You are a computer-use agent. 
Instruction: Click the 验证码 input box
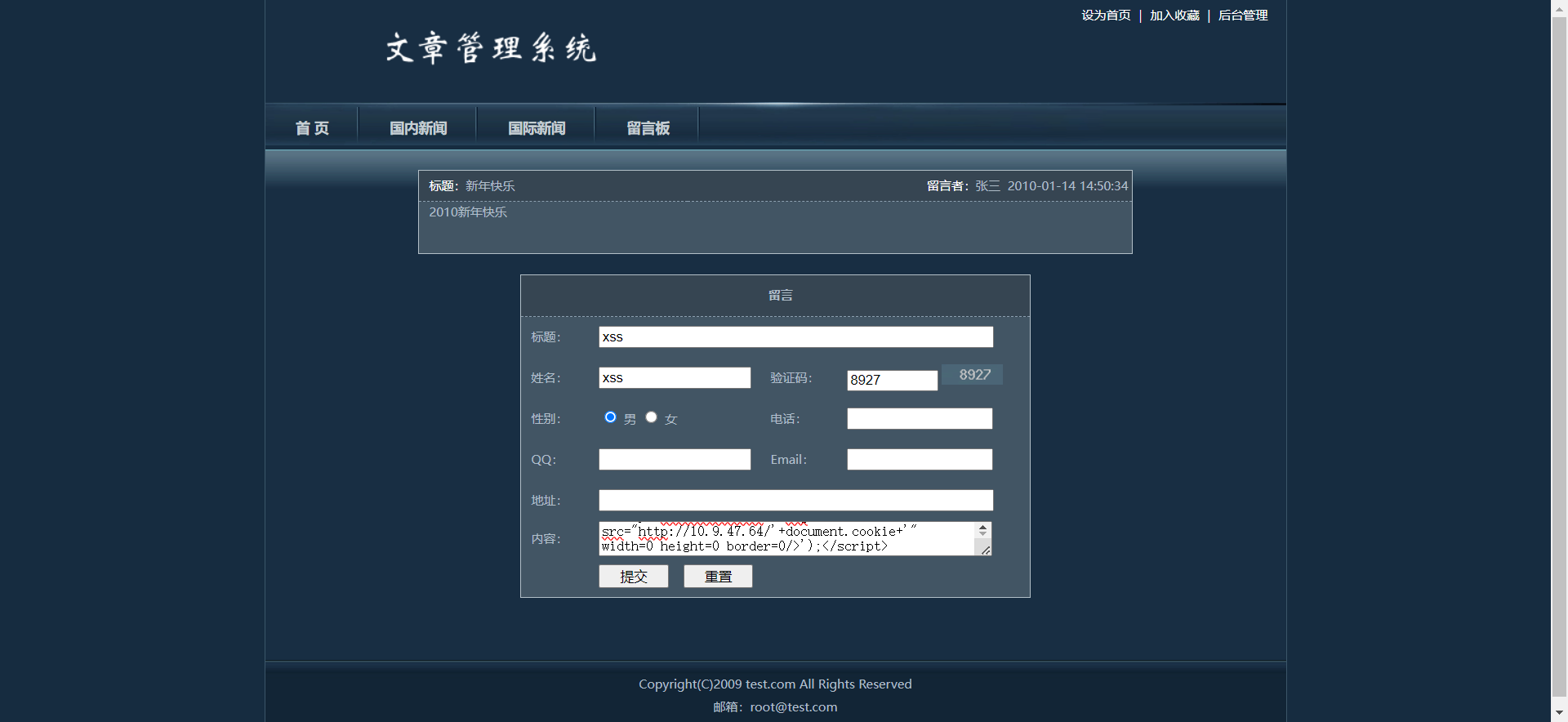pos(892,380)
